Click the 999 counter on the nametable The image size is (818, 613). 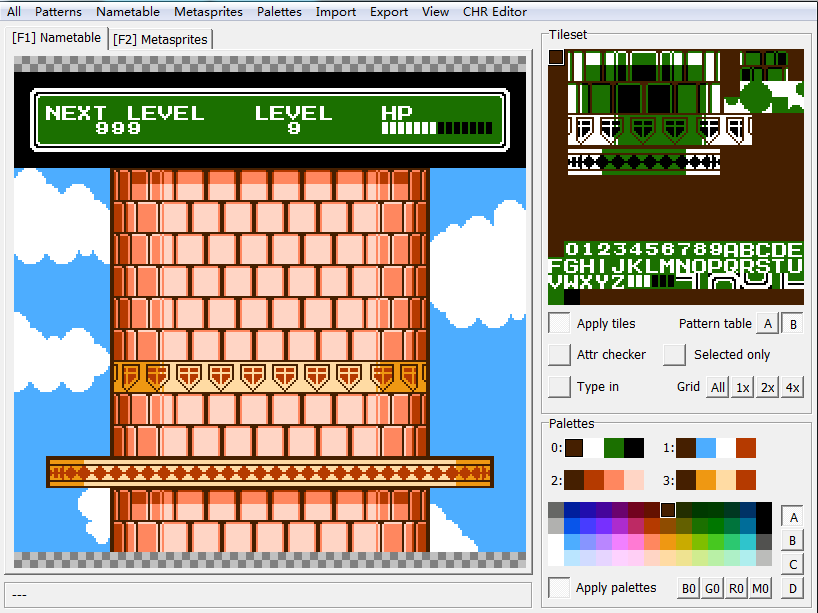pos(118,128)
